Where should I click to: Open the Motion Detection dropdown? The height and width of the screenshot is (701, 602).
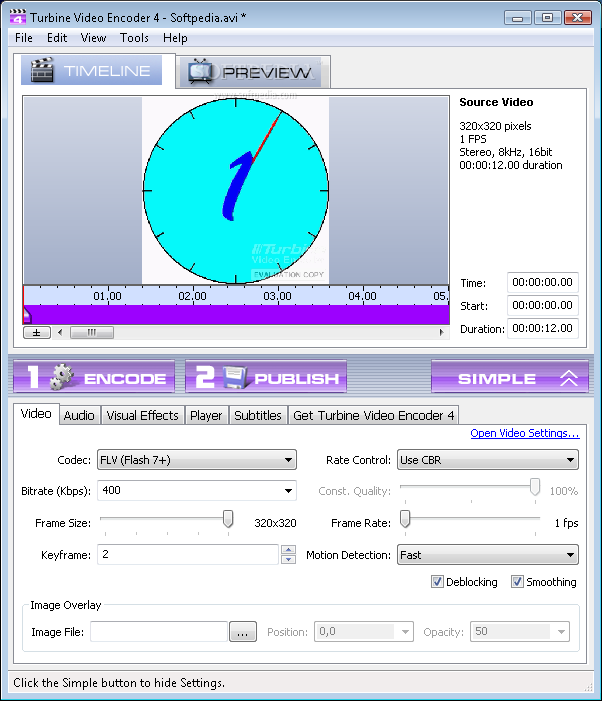(488, 555)
